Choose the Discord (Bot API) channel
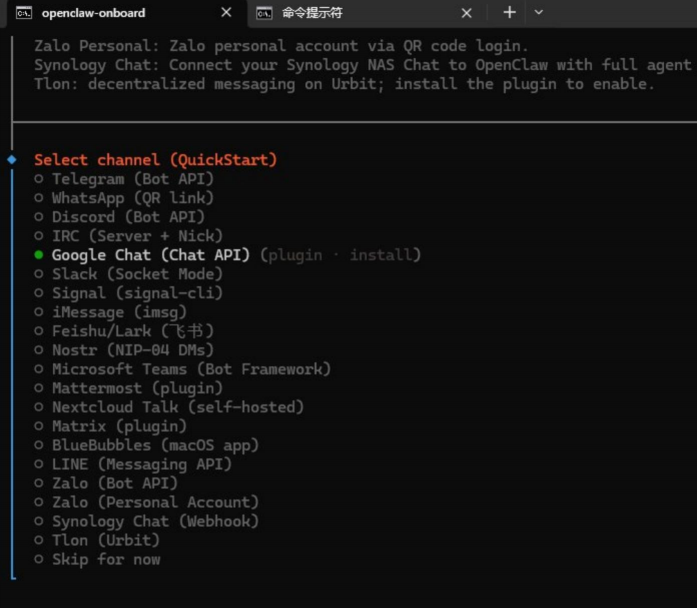Viewport: 697px width, 608px height. coord(128,217)
